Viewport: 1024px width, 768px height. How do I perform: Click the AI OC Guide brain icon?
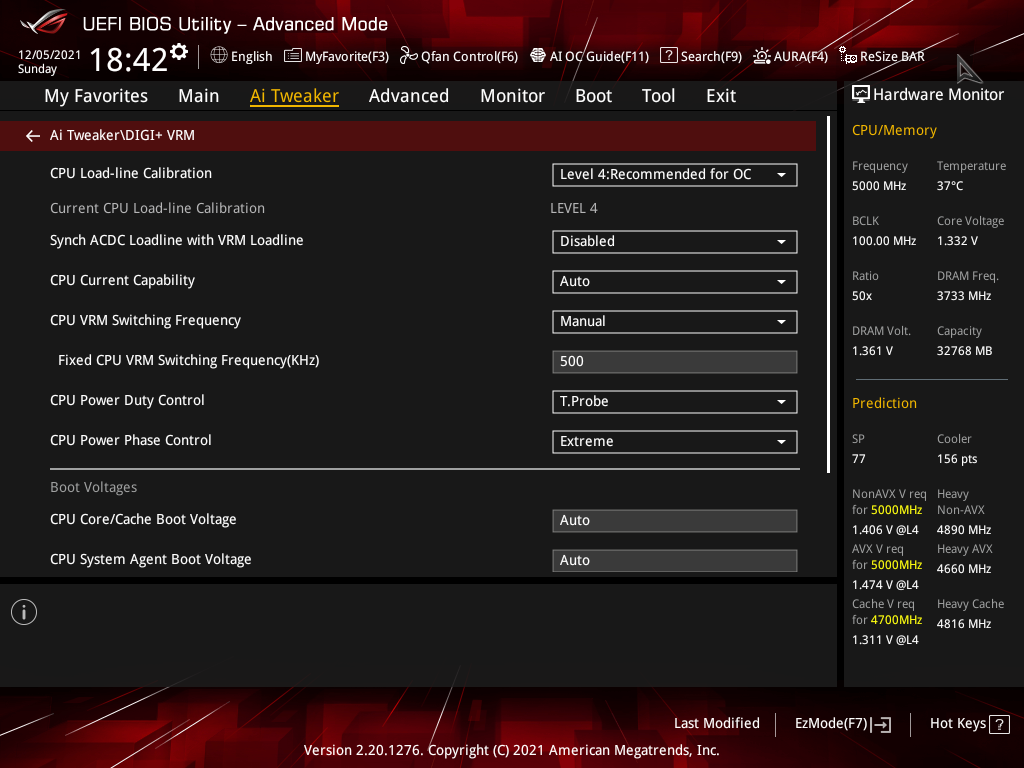pos(537,56)
